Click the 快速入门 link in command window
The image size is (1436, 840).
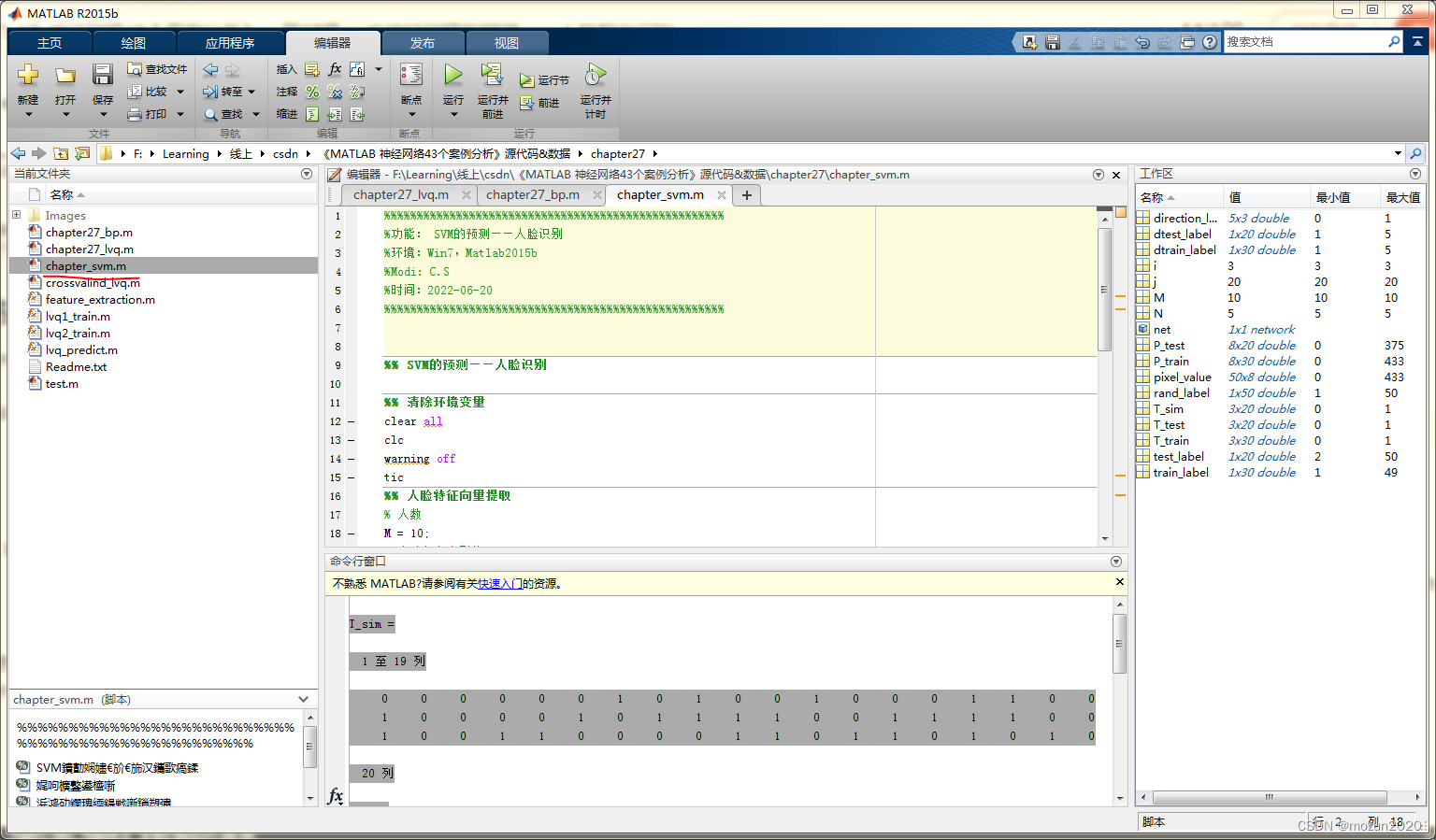click(x=500, y=583)
